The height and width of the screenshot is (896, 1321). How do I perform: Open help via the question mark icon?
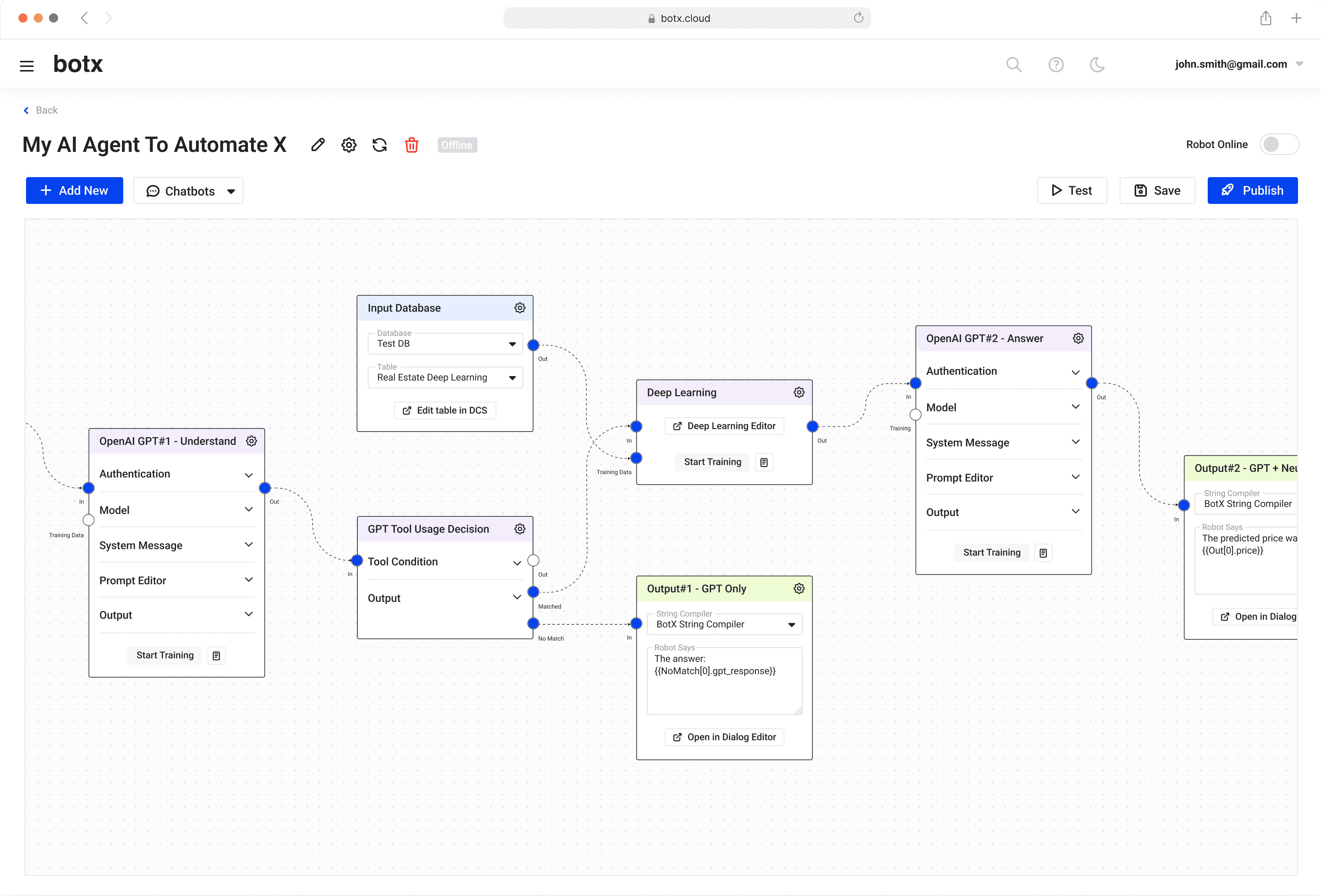[1056, 64]
